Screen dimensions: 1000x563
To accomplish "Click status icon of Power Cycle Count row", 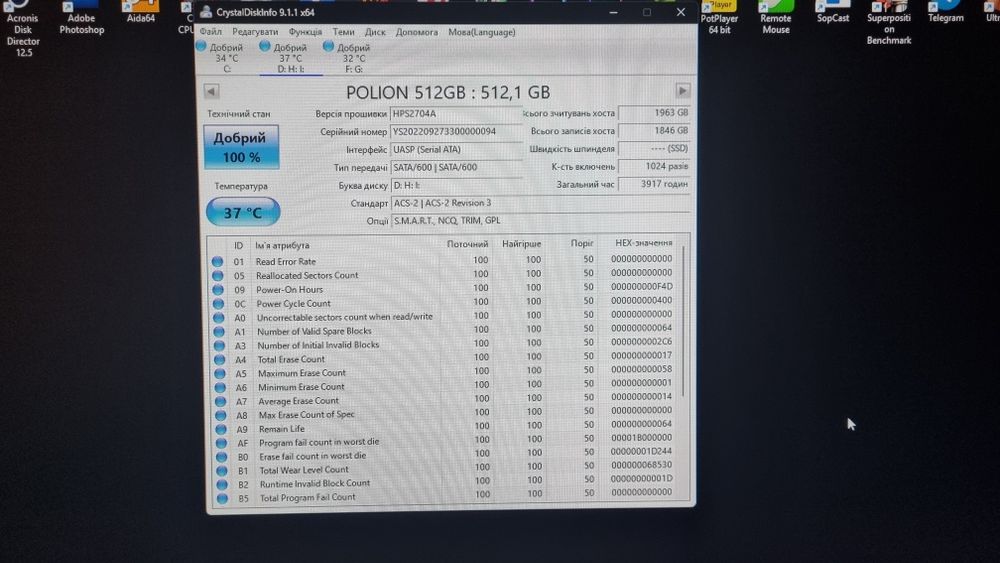I will point(218,303).
